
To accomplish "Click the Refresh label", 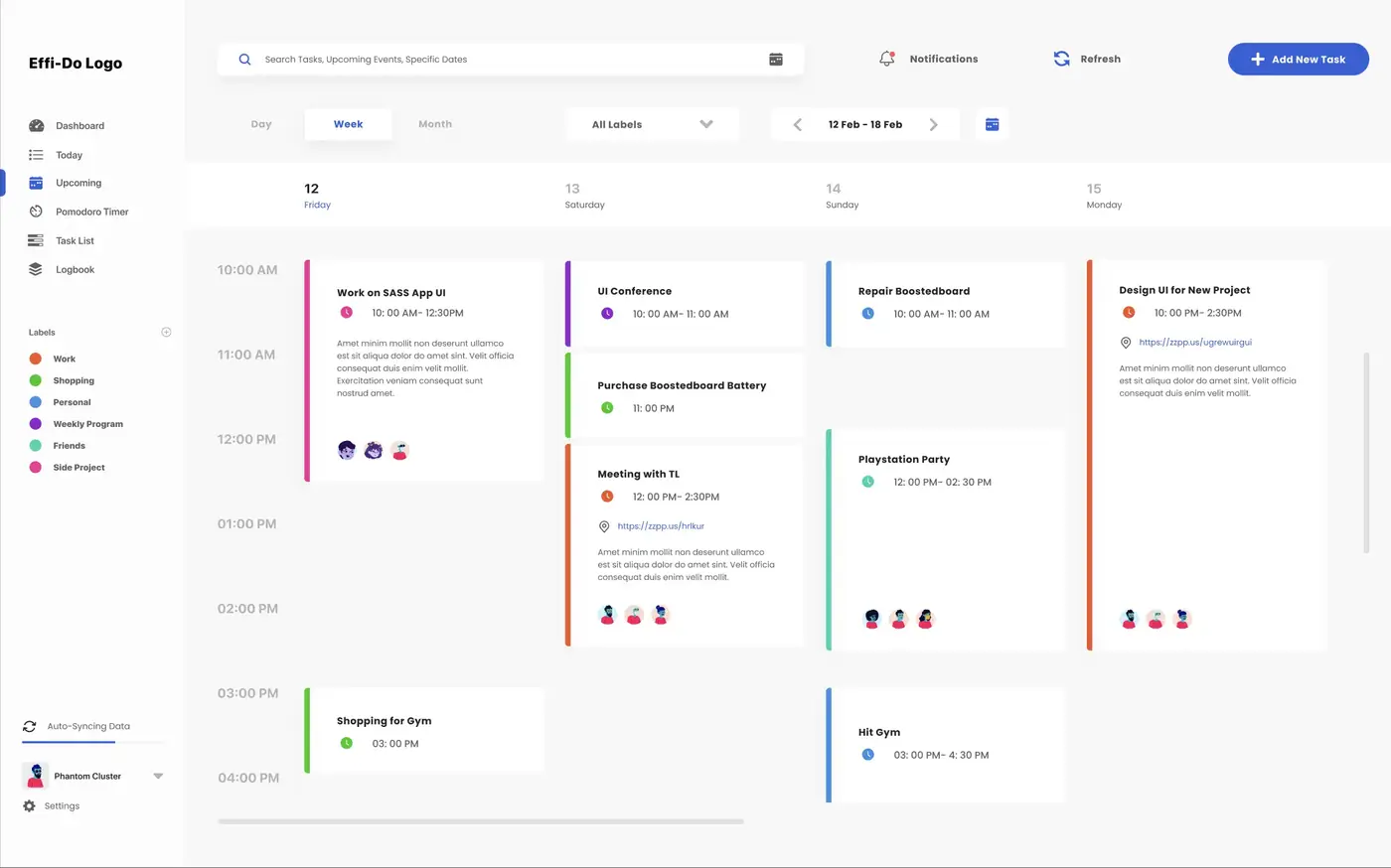I will coord(1101,60).
